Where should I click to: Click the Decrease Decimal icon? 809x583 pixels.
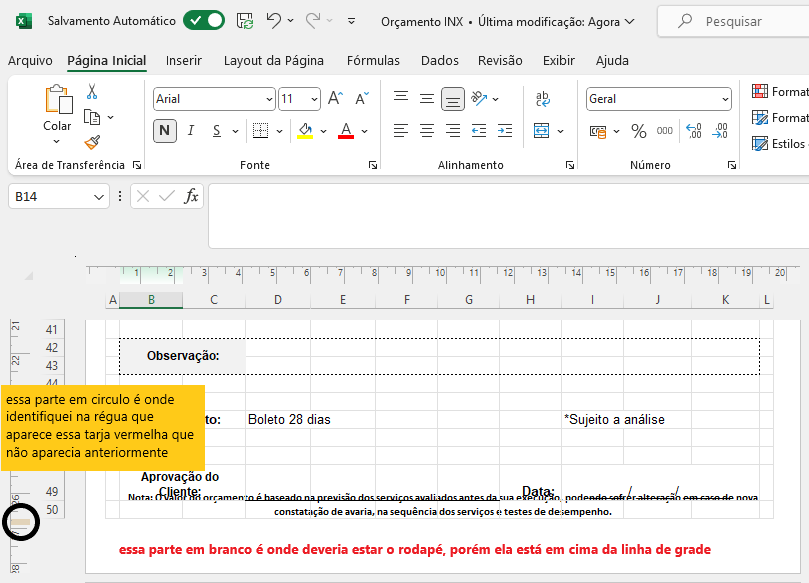720,131
